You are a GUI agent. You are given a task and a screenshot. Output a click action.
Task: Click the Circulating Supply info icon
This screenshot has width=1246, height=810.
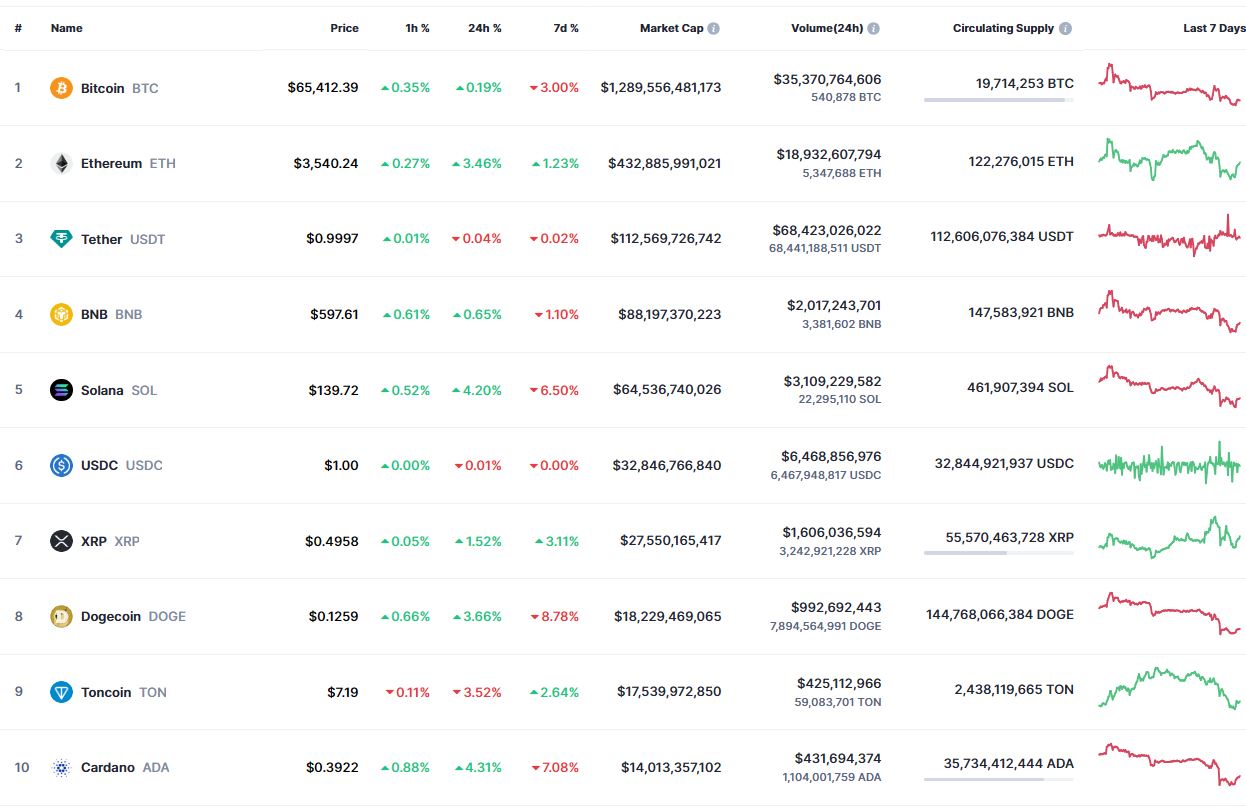(1066, 28)
